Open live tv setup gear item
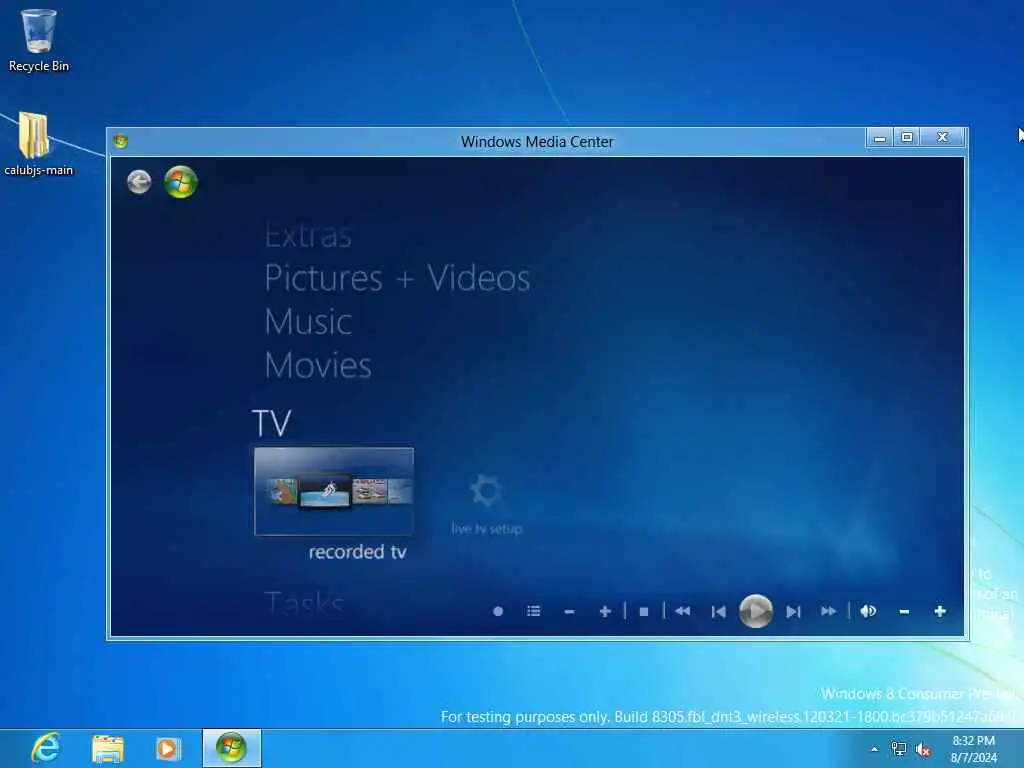Screen dimensions: 1024x768 coord(487,505)
